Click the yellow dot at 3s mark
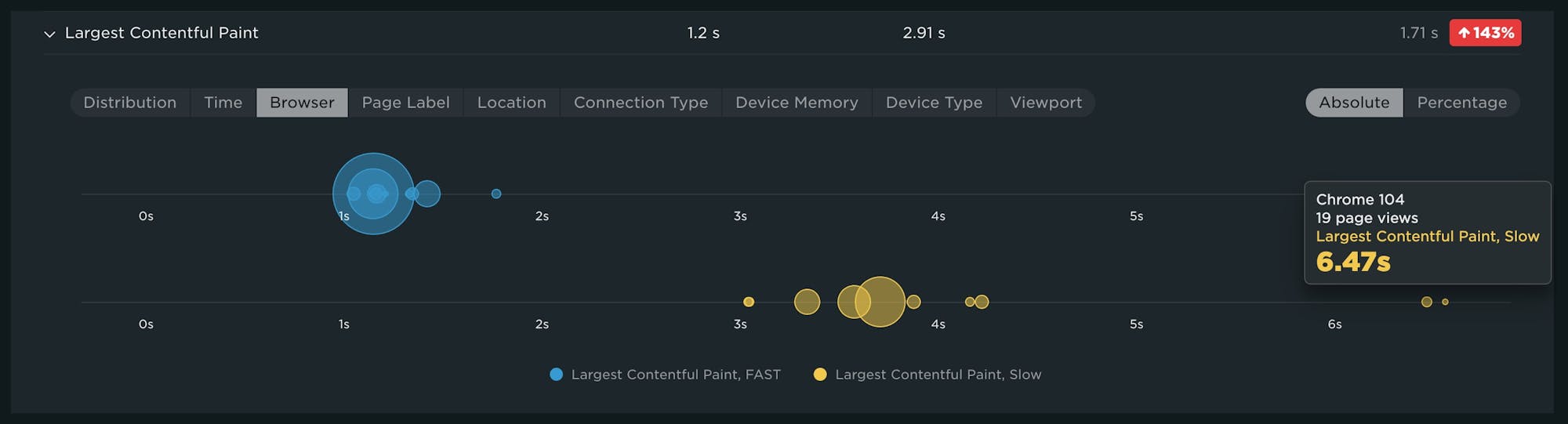The width and height of the screenshot is (1568, 424). pos(749,302)
